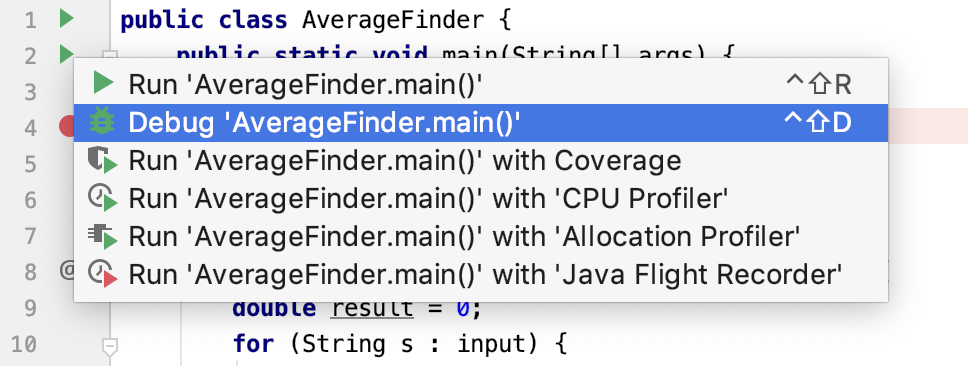
Task: Select Run with 'Allocation Profiler' entry
Action: [481, 236]
